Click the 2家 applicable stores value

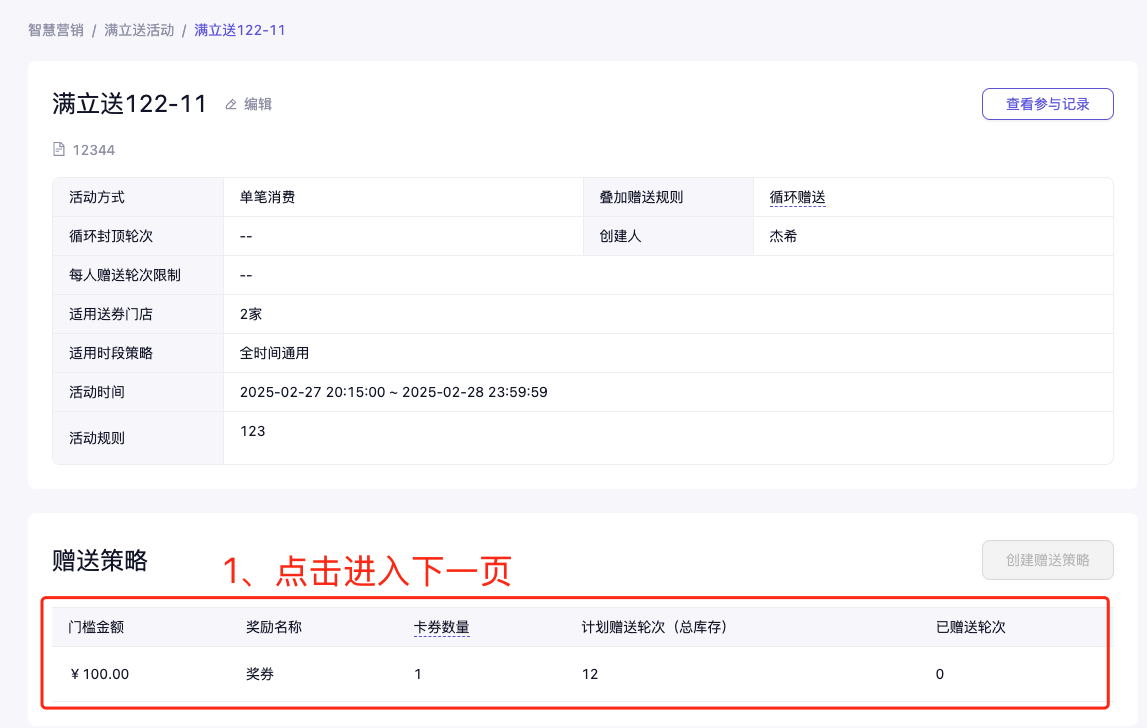[251, 314]
